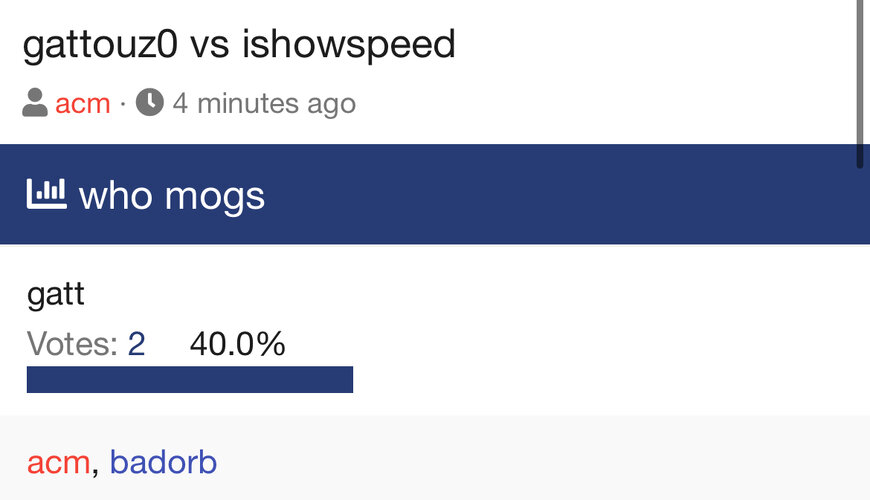Open the vote count number 2
This screenshot has width=870, height=500.
136,345
